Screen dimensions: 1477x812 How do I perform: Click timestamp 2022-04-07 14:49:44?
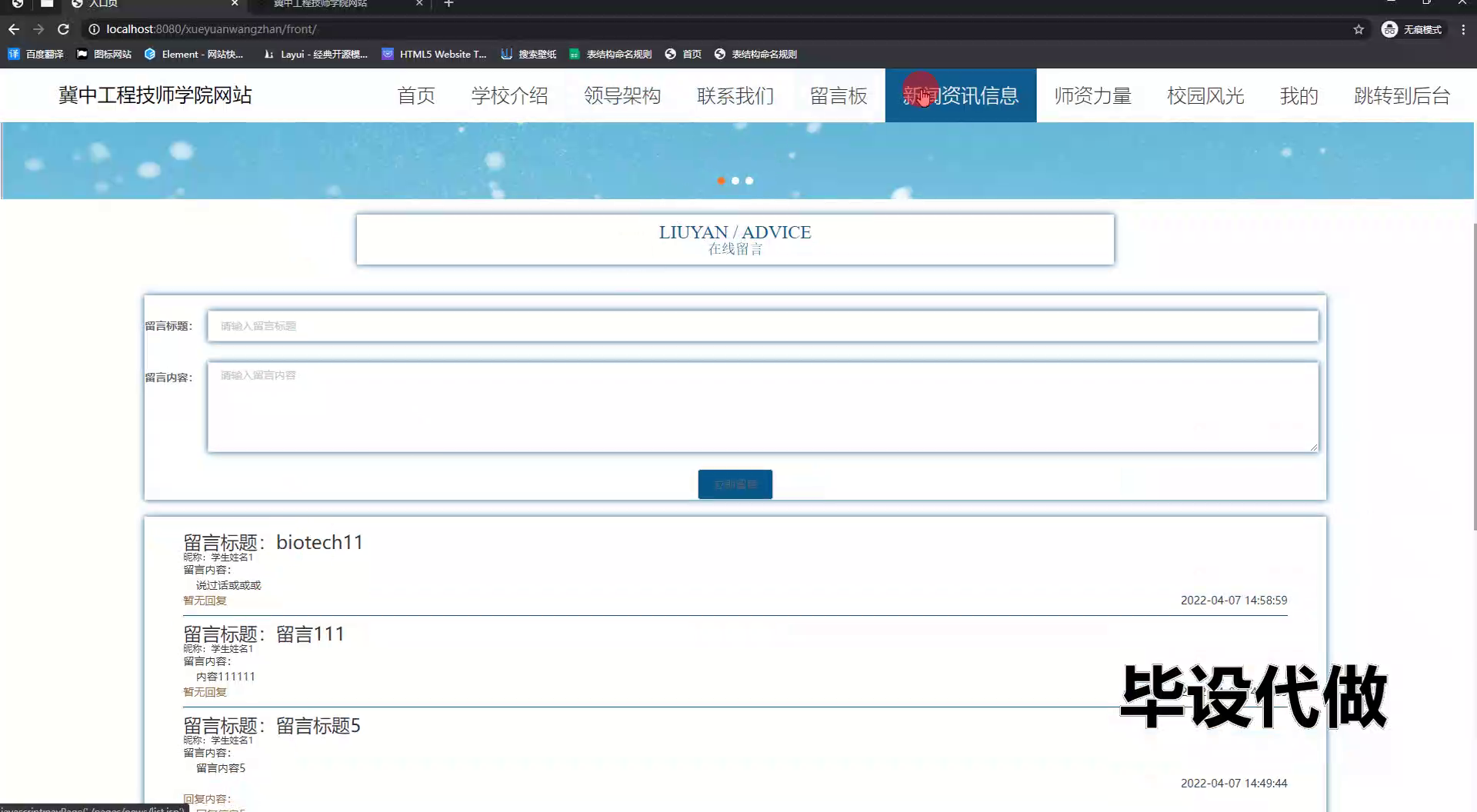tap(1234, 784)
